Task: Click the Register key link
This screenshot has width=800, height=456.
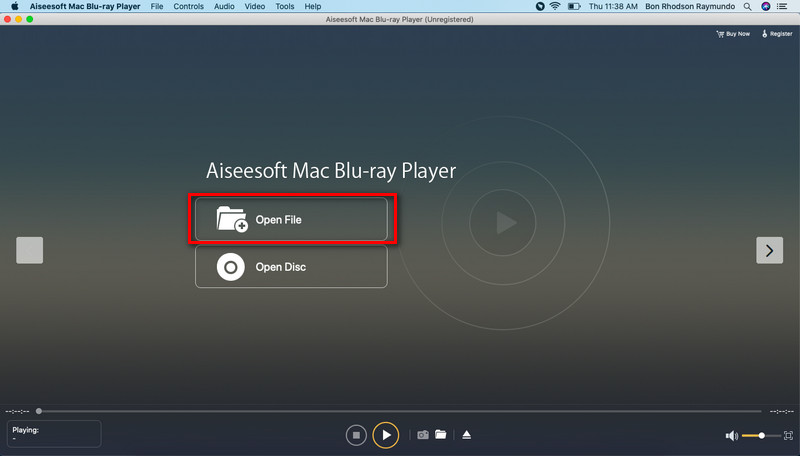Action: [x=776, y=34]
